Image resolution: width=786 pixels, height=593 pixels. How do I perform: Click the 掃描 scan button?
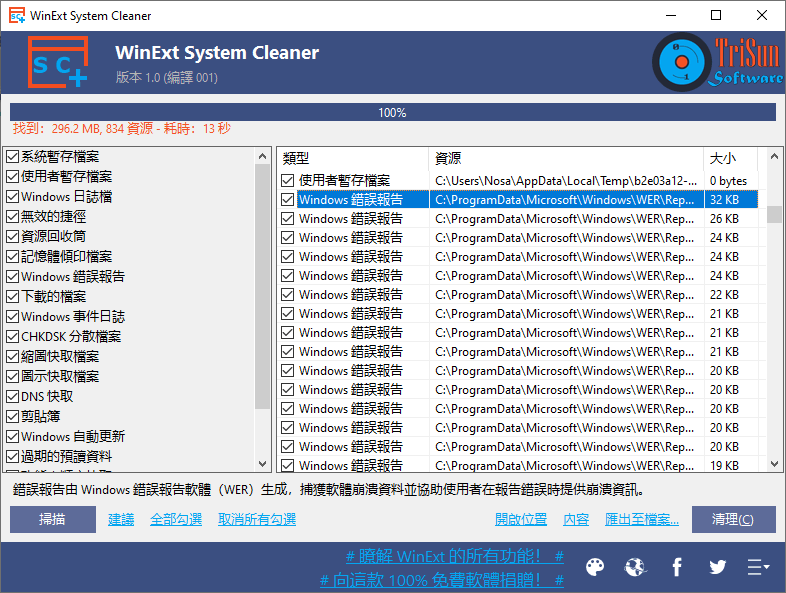(53, 519)
